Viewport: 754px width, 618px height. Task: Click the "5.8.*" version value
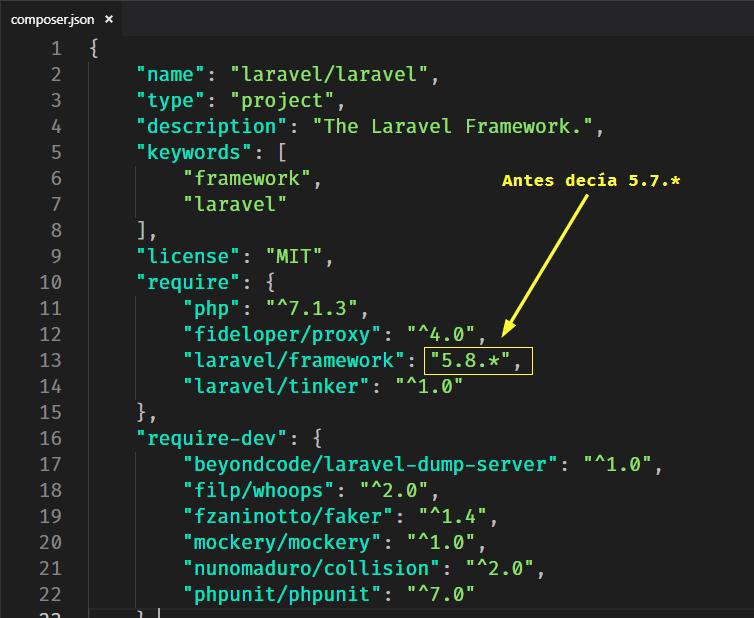[470, 360]
